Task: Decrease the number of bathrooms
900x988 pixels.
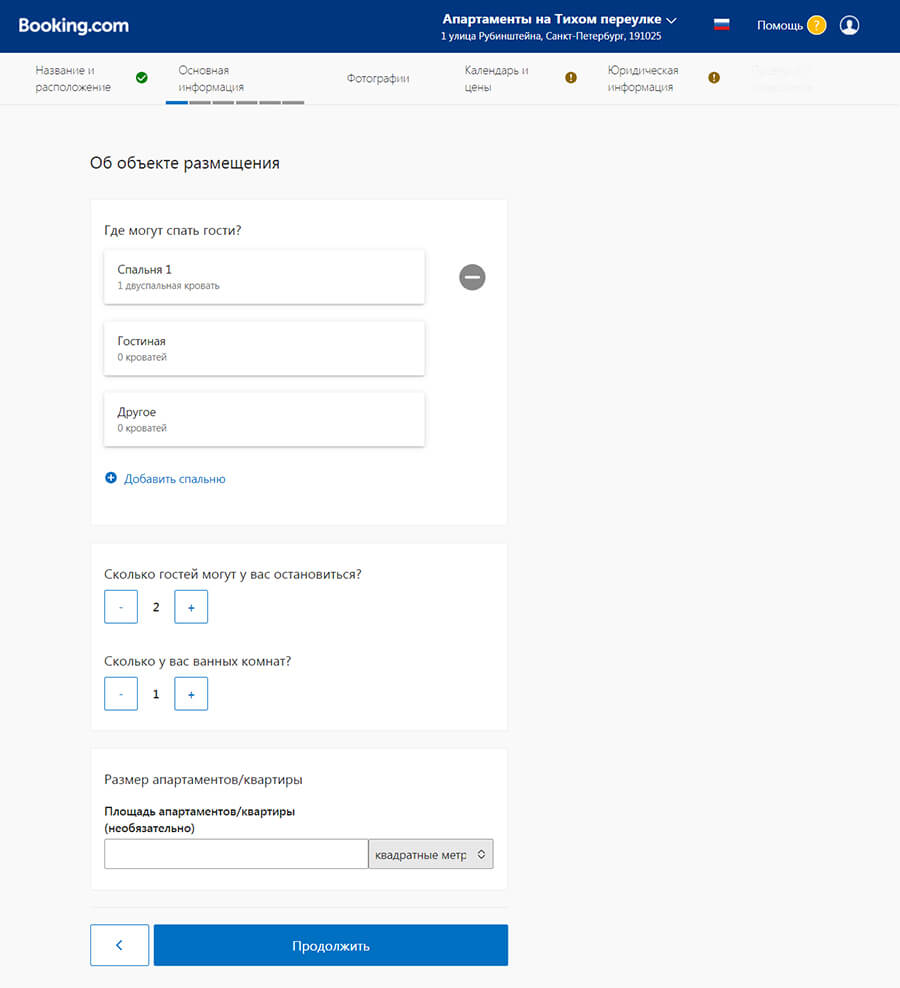Action: pos(121,694)
